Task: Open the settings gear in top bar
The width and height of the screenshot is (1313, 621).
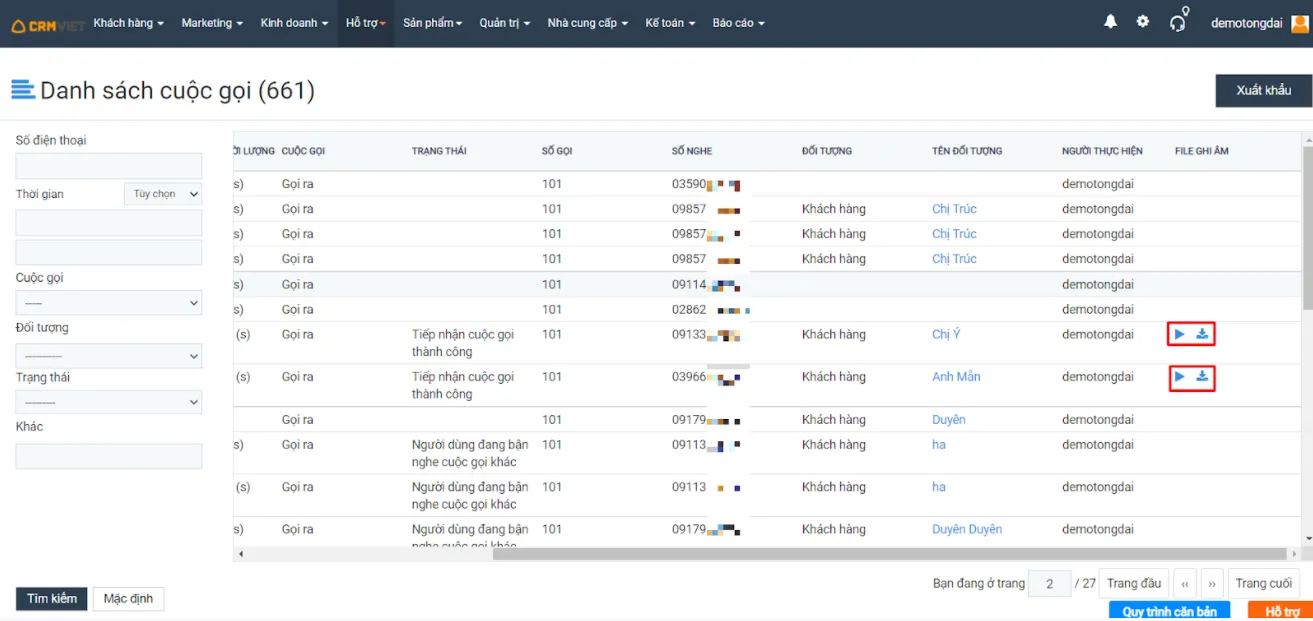Action: pos(1143,22)
